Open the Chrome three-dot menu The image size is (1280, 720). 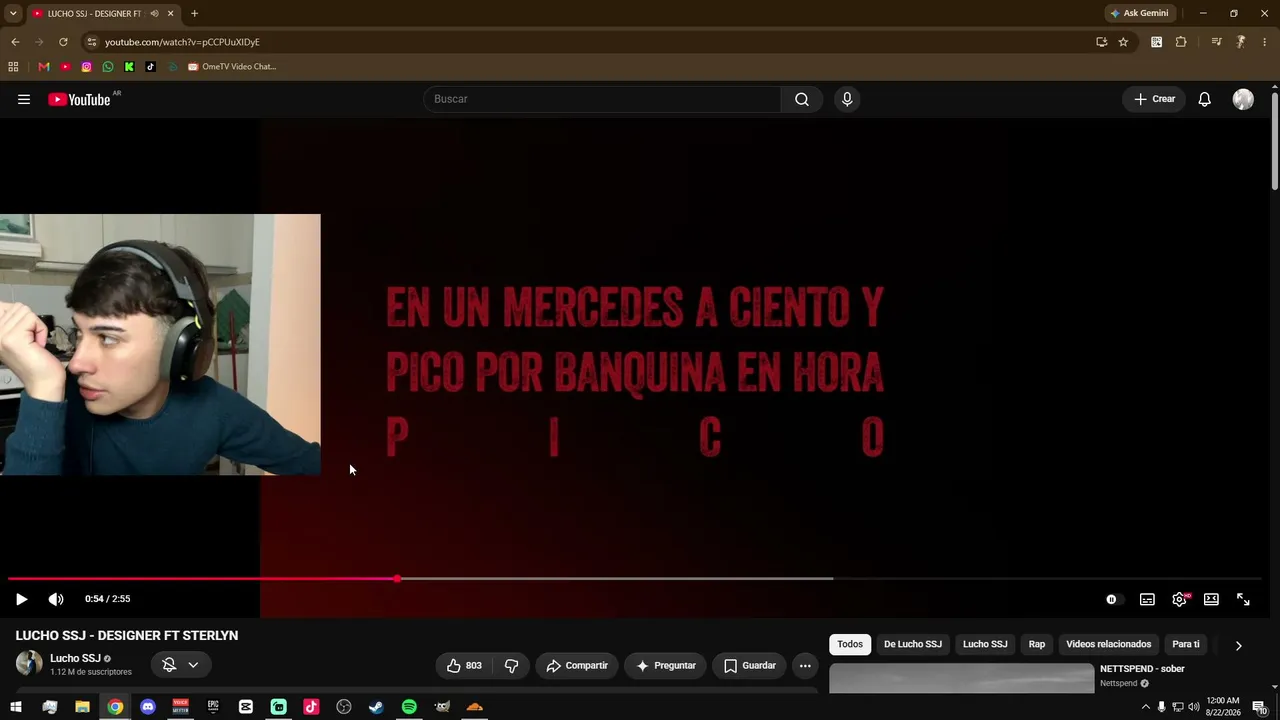tap(1265, 42)
